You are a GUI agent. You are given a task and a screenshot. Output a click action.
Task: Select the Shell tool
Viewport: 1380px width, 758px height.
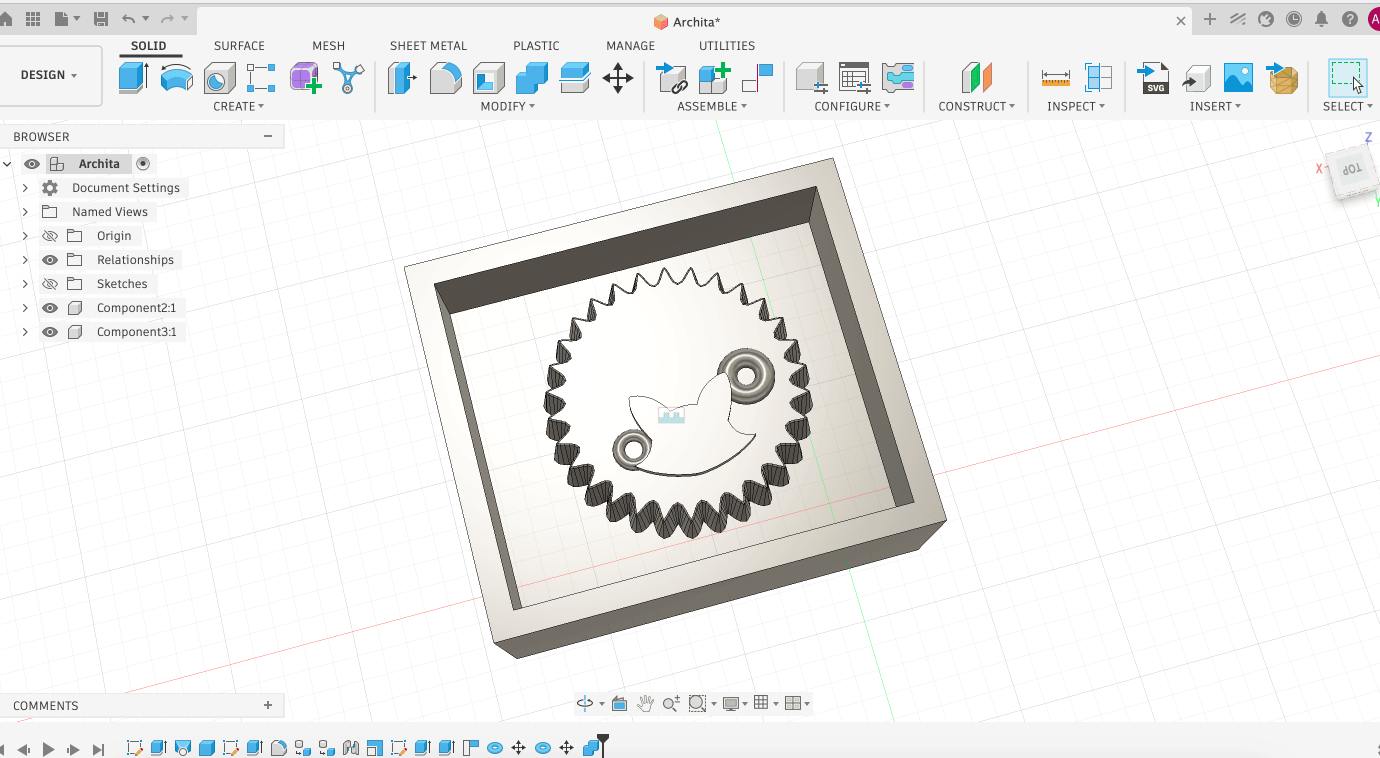click(488, 77)
